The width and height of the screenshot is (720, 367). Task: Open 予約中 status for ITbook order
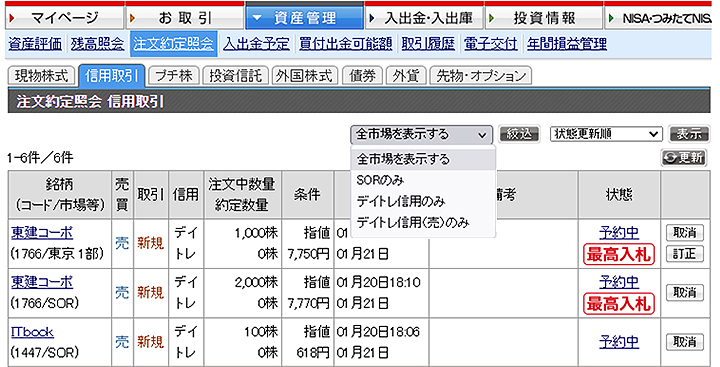point(619,342)
